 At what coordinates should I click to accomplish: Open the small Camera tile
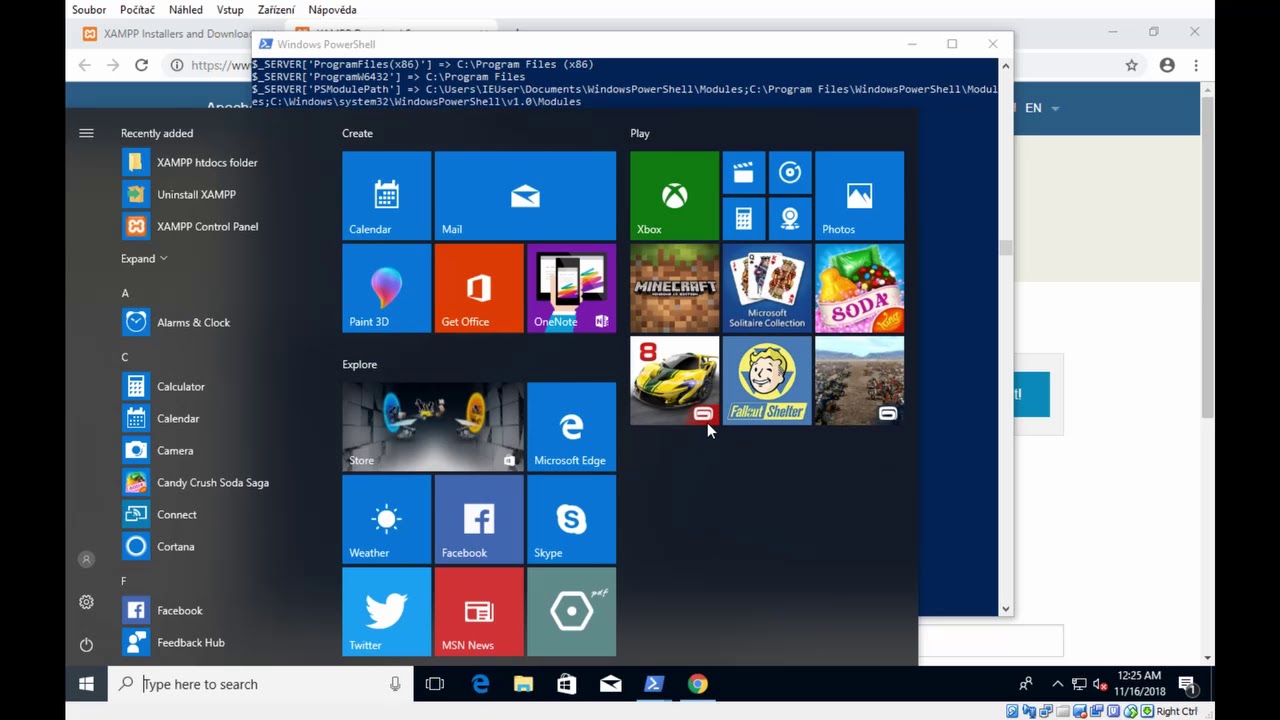790,219
